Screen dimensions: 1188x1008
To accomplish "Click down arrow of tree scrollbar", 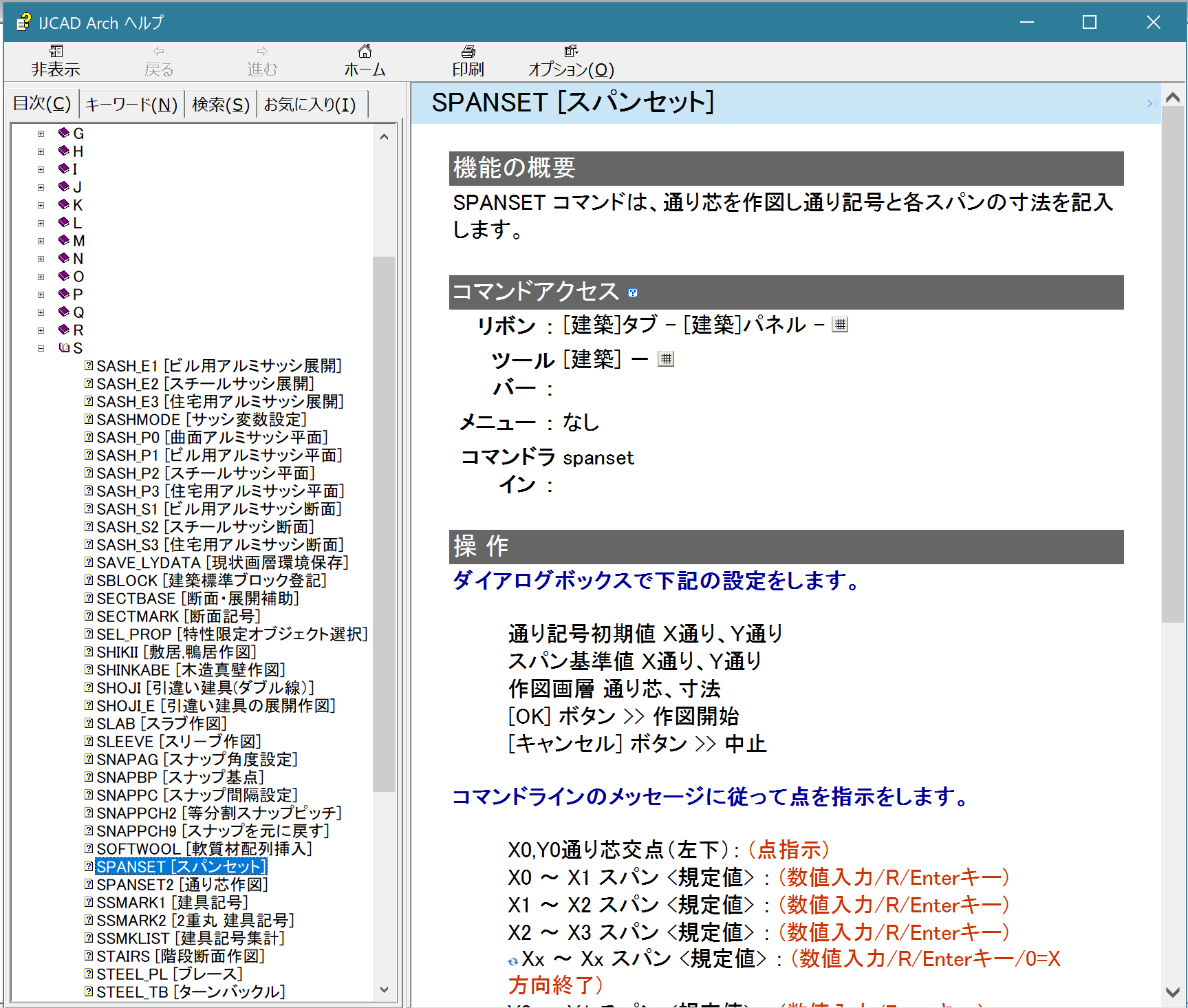I will point(384,990).
